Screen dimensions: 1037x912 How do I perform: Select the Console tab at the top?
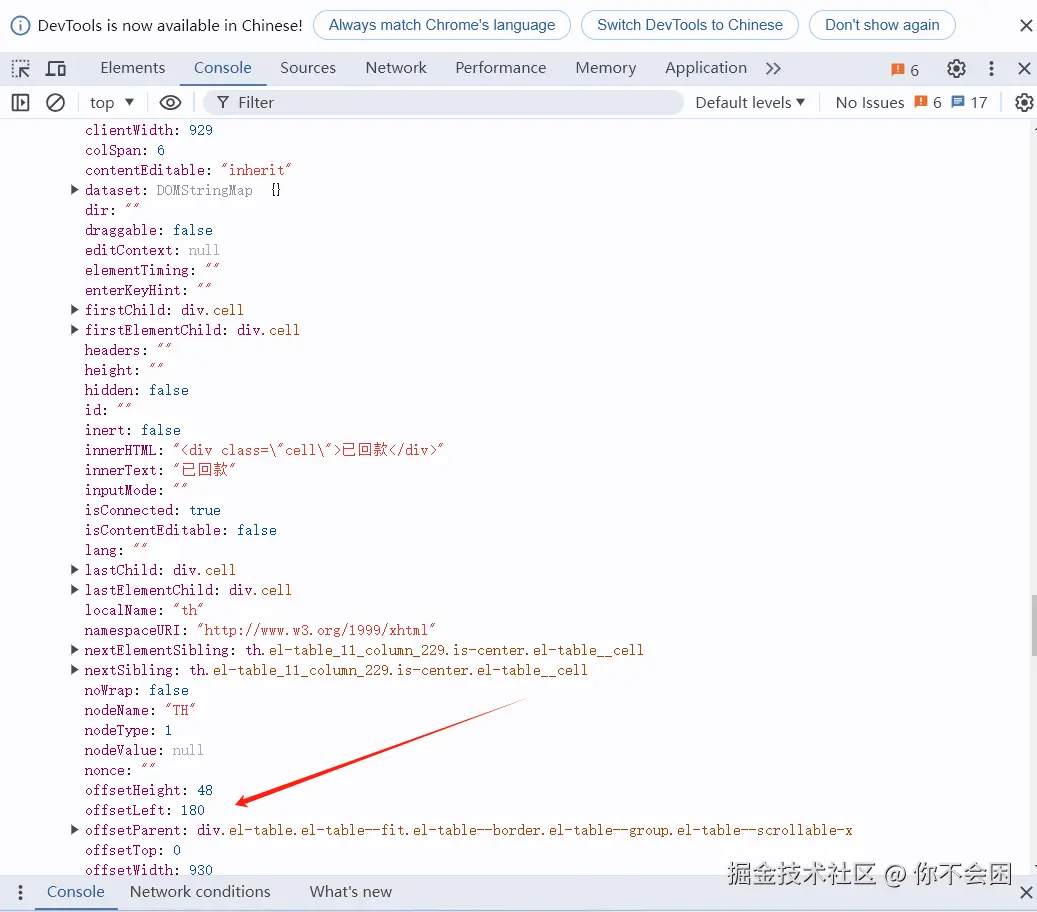222,68
